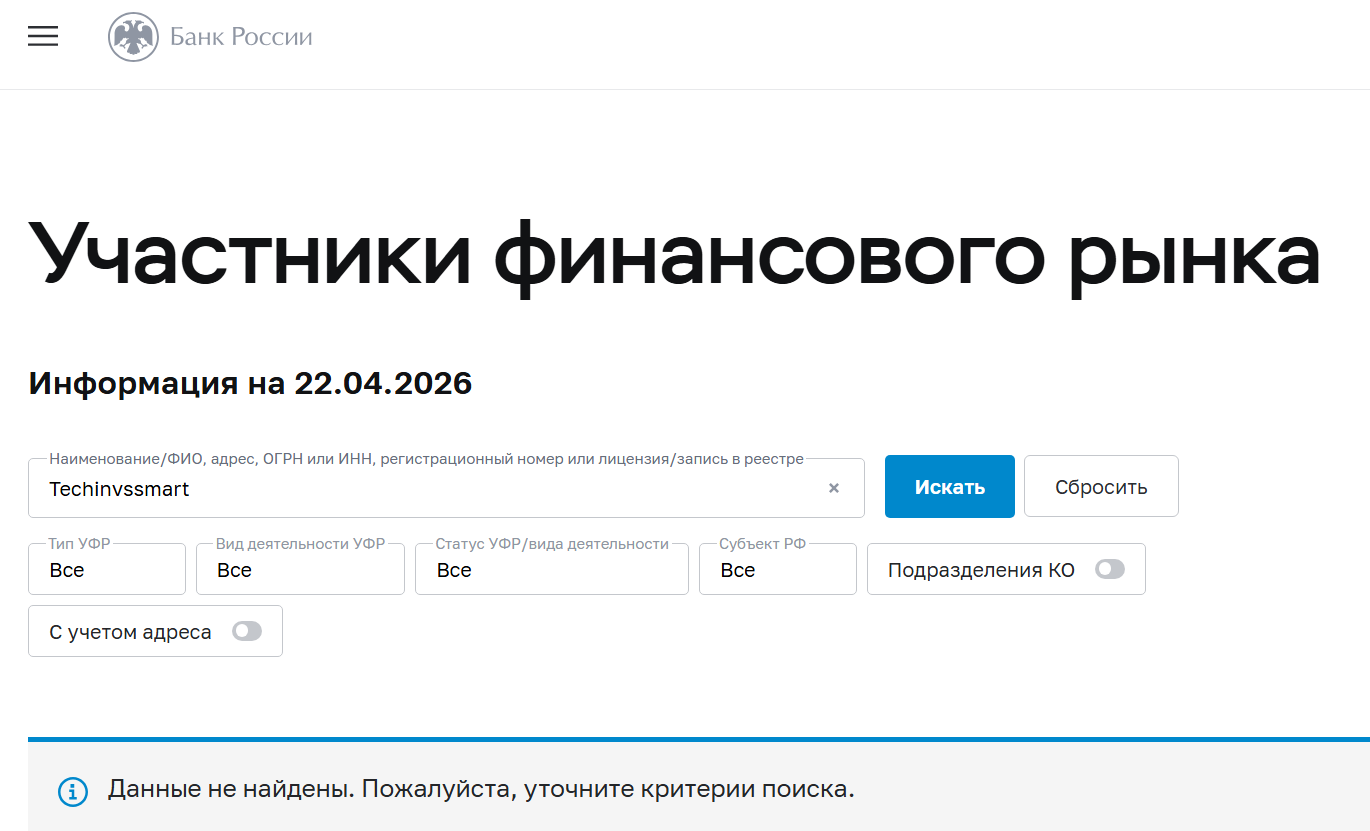Image resolution: width=1370 pixels, height=831 pixels.
Task: Open the Тип УФР dropdown
Action: point(107,569)
